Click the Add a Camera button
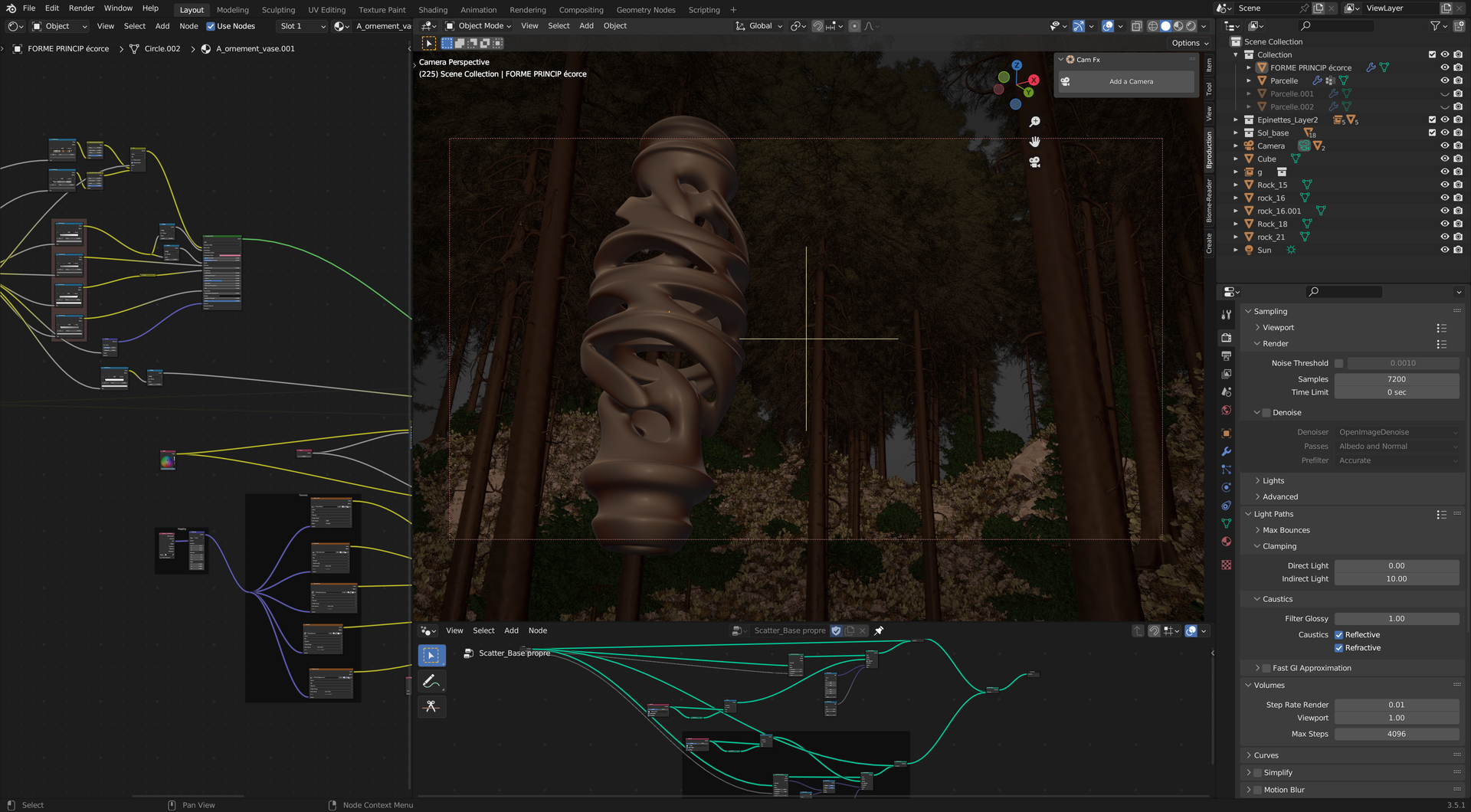The height and width of the screenshot is (812, 1471). point(1126,82)
